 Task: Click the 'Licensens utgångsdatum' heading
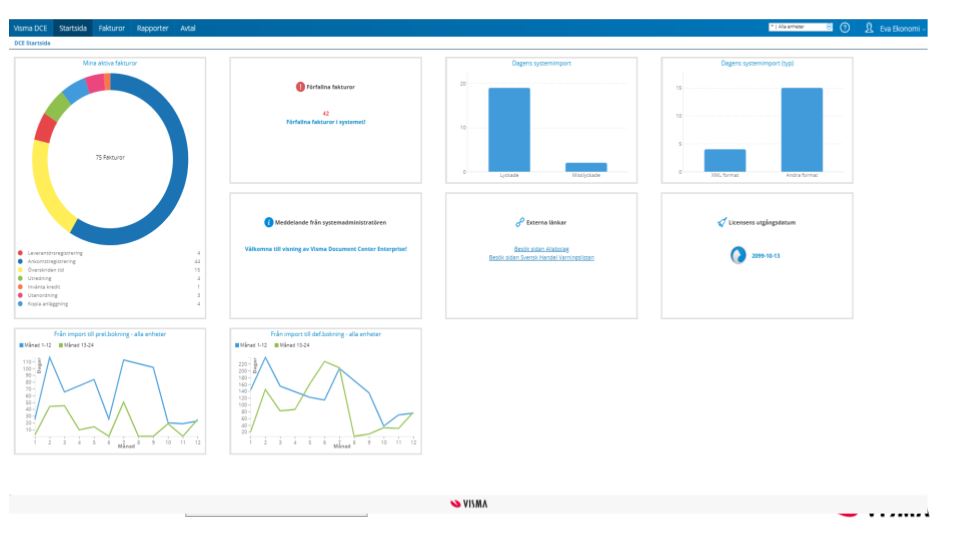coord(762,222)
